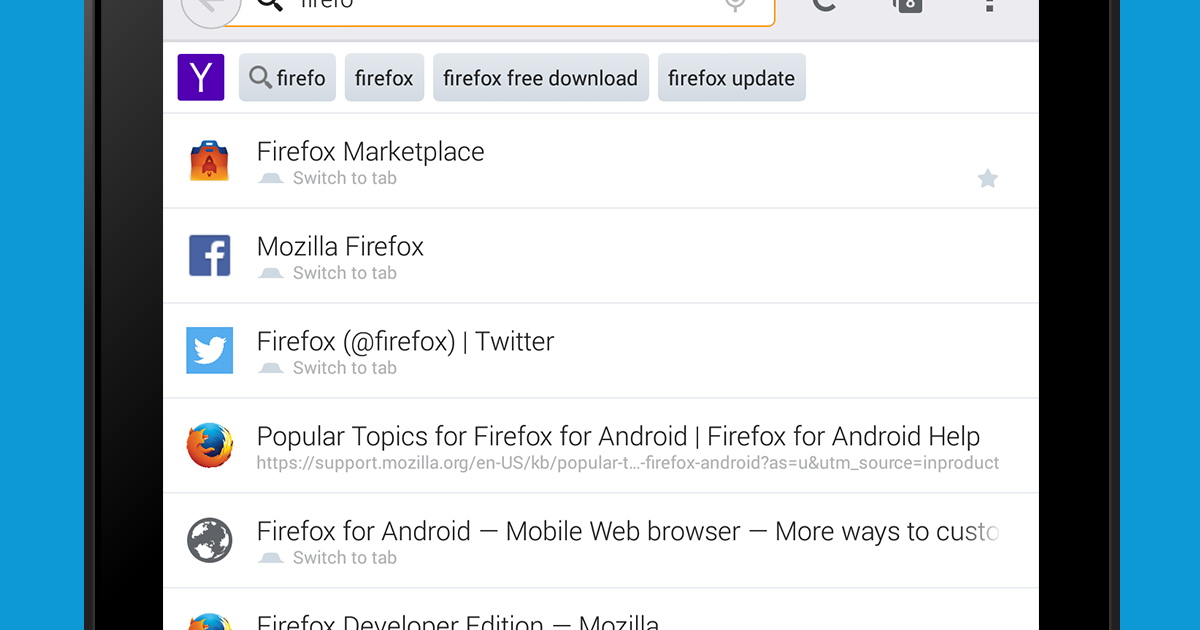Tap the back arrow button

(210, 8)
